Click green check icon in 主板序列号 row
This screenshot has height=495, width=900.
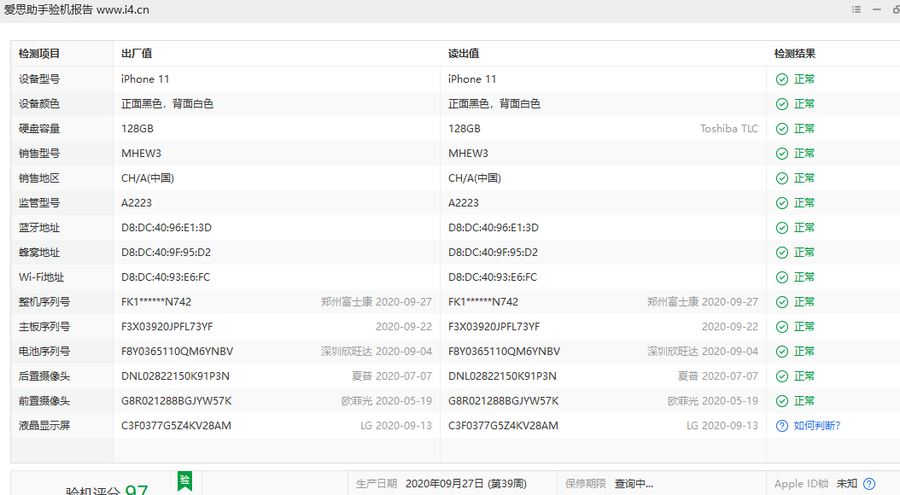(x=782, y=327)
